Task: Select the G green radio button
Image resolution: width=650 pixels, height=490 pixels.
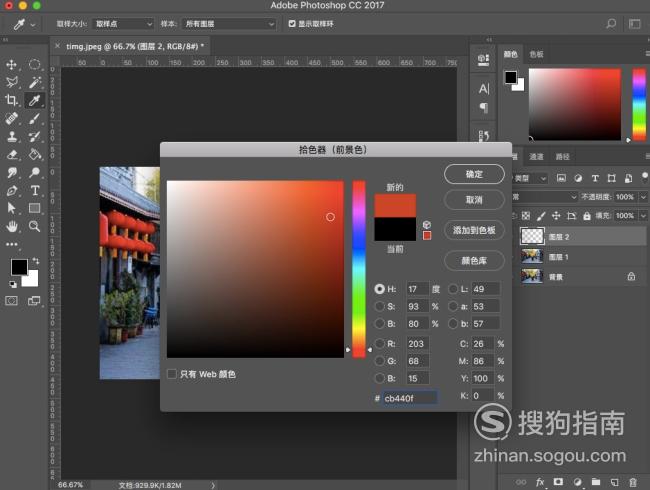Action: [379, 361]
